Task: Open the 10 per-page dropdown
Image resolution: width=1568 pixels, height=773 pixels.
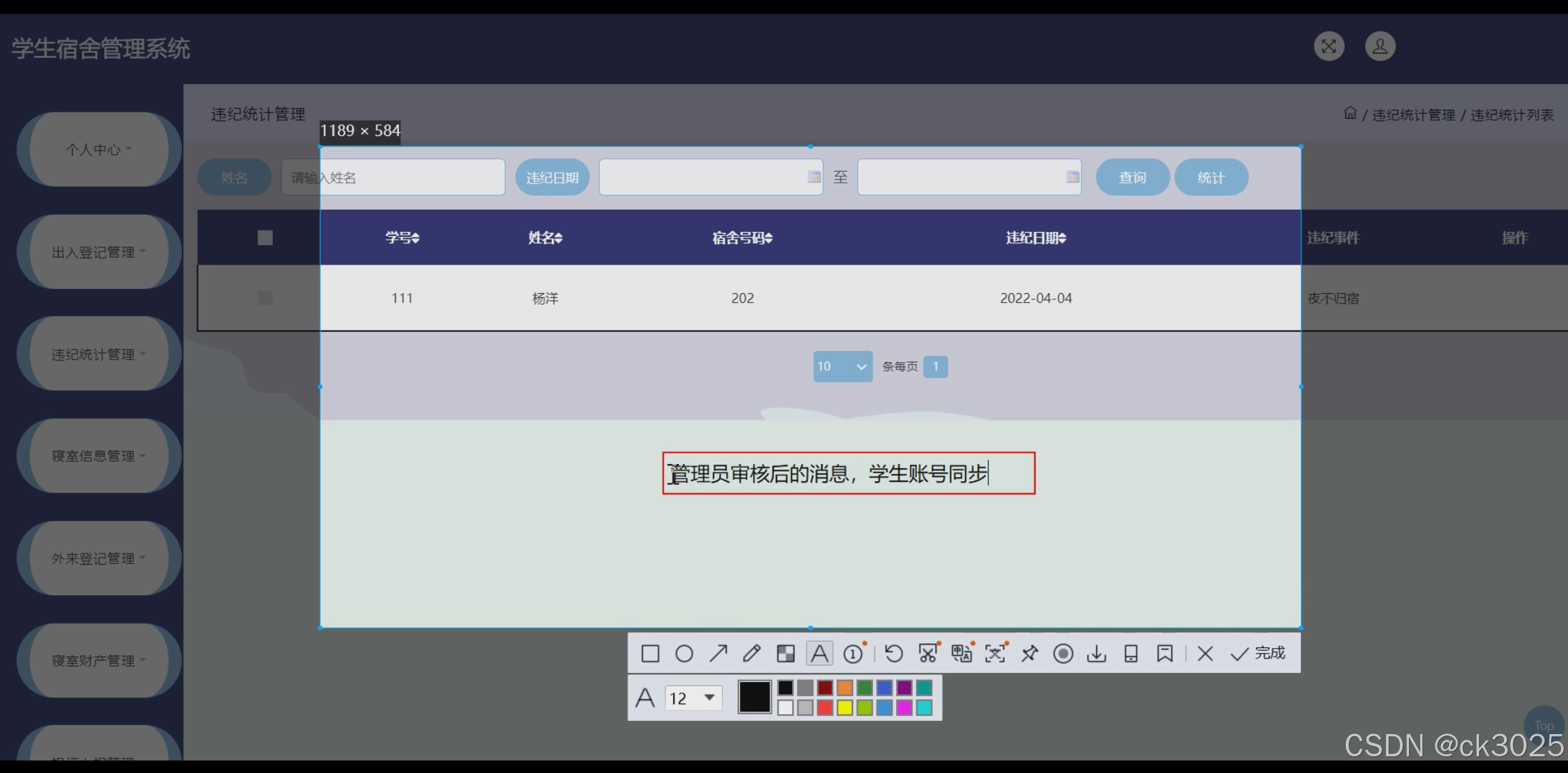Action: coord(843,366)
